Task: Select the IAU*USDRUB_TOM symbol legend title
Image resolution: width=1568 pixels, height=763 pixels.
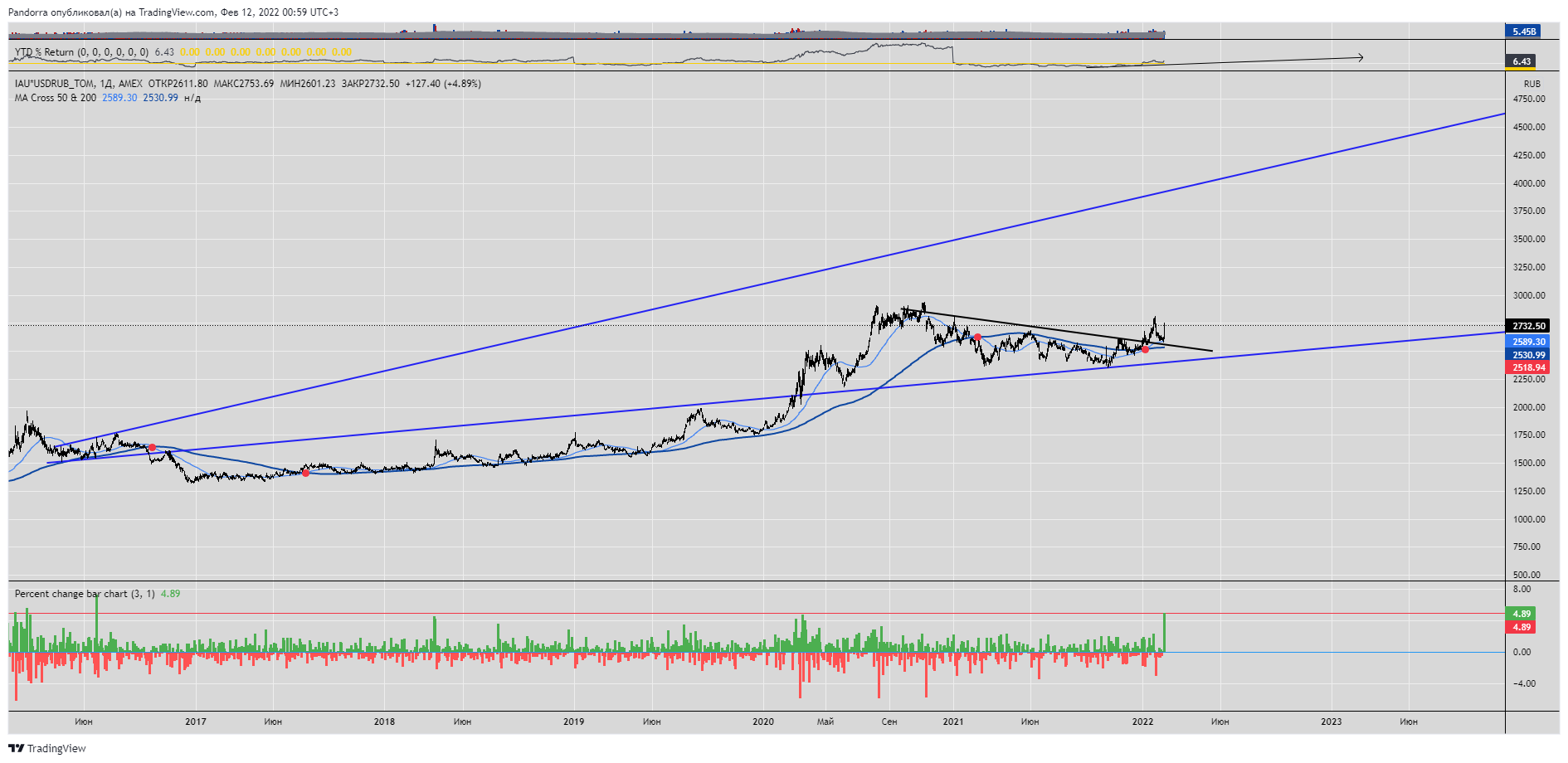Action: [55, 84]
